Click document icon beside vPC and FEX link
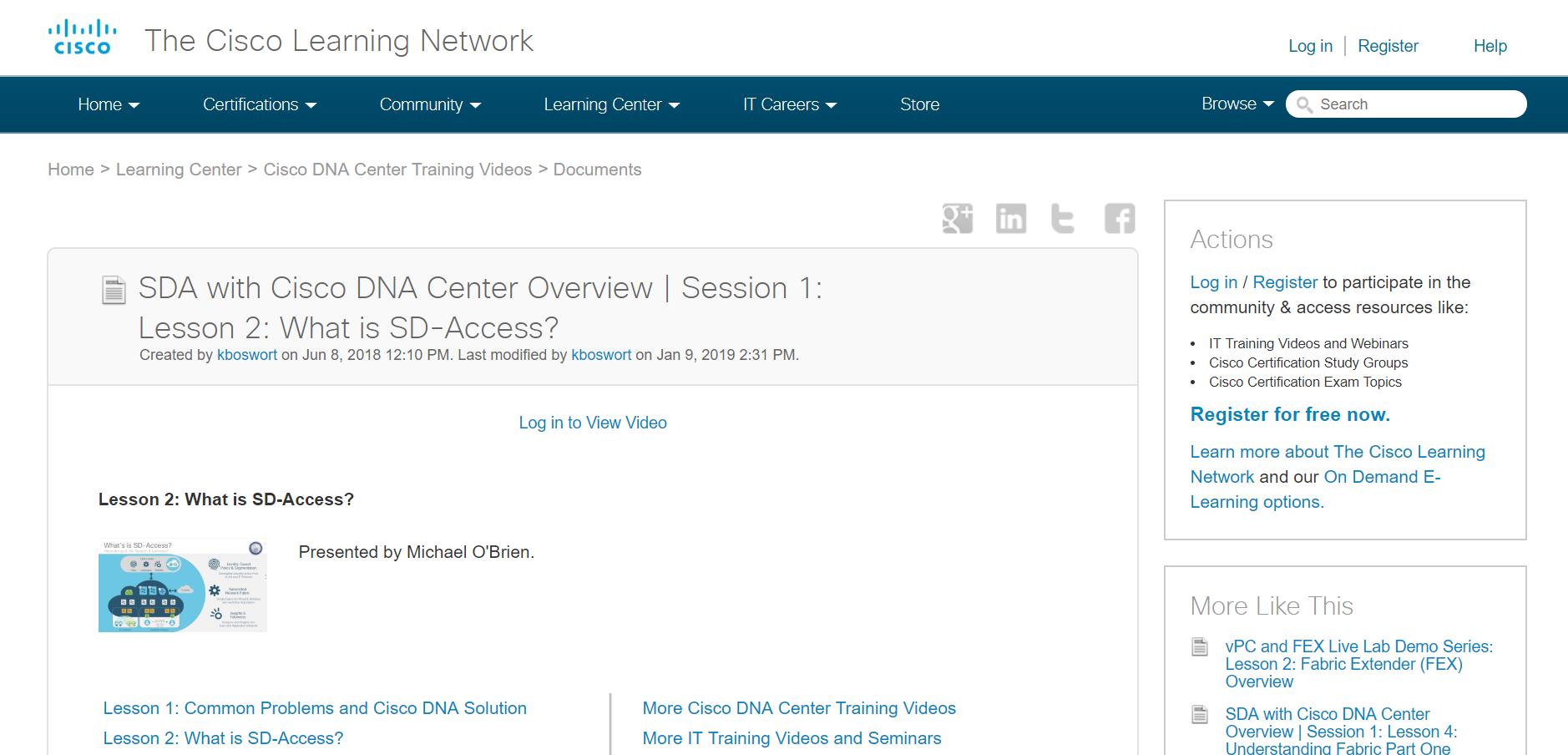The height and width of the screenshot is (755, 1568). click(x=1200, y=647)
